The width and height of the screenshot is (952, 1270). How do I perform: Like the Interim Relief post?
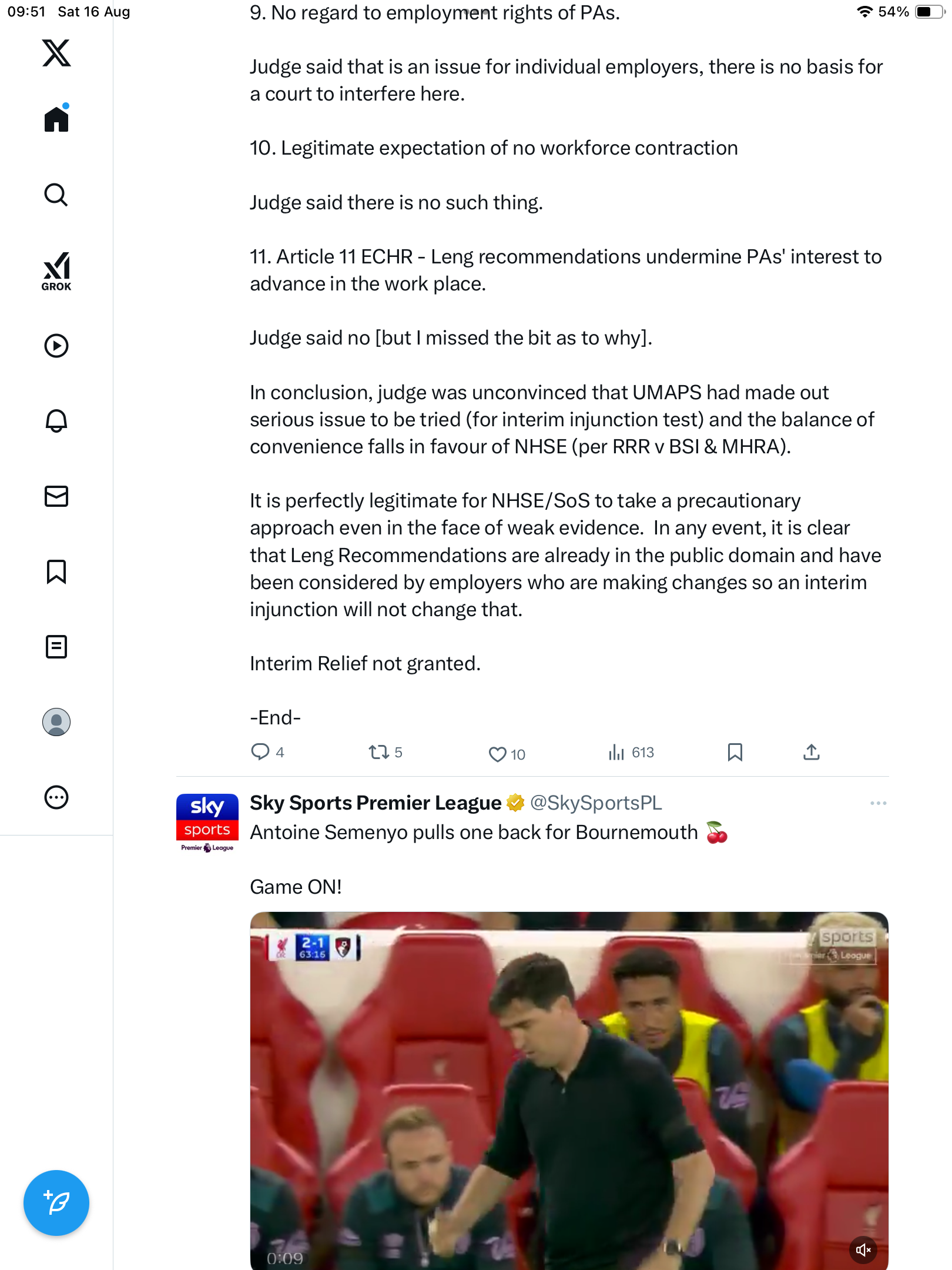click(x=498, y=754)
